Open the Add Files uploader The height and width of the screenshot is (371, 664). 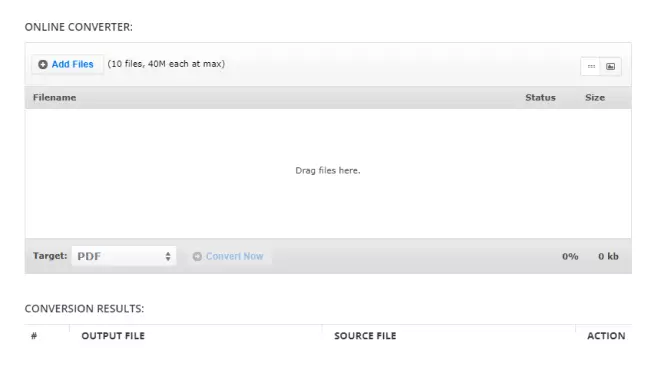(67, 64)
